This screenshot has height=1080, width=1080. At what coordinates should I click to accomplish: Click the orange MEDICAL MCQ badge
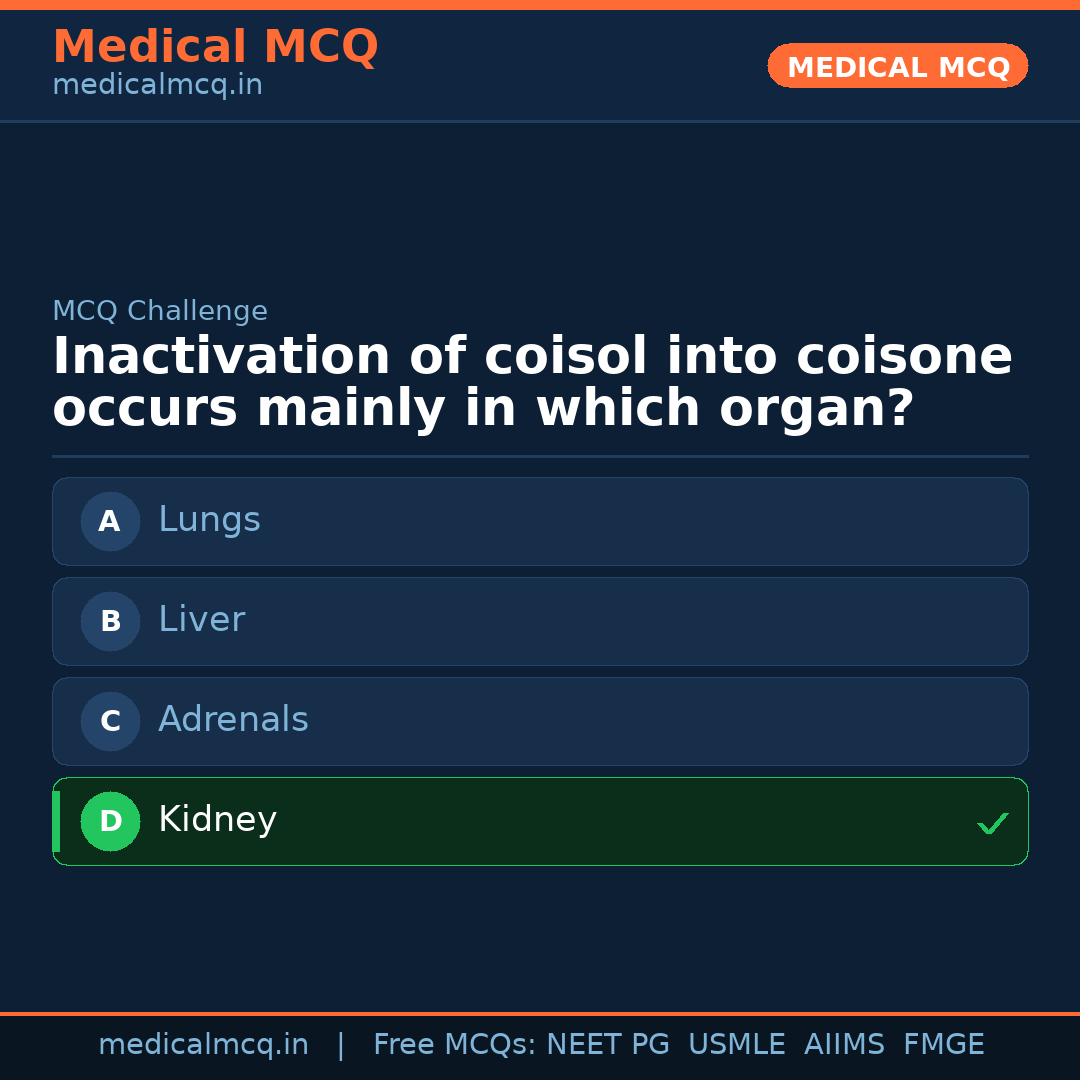[897, 66]
